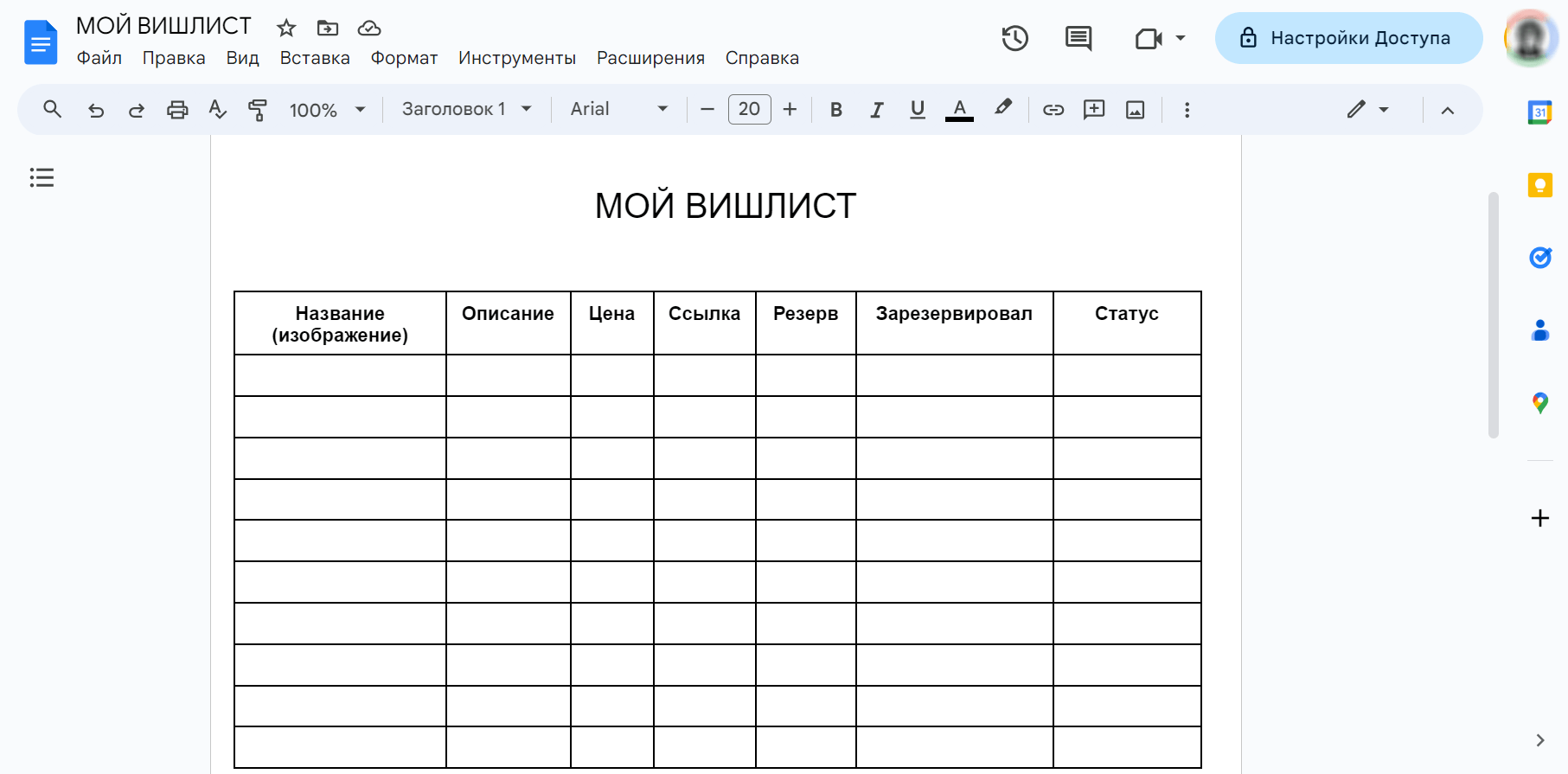Screen dimensions: 1568x774
Task: Open the Инструменты menu
Action: tap(517, 58)
